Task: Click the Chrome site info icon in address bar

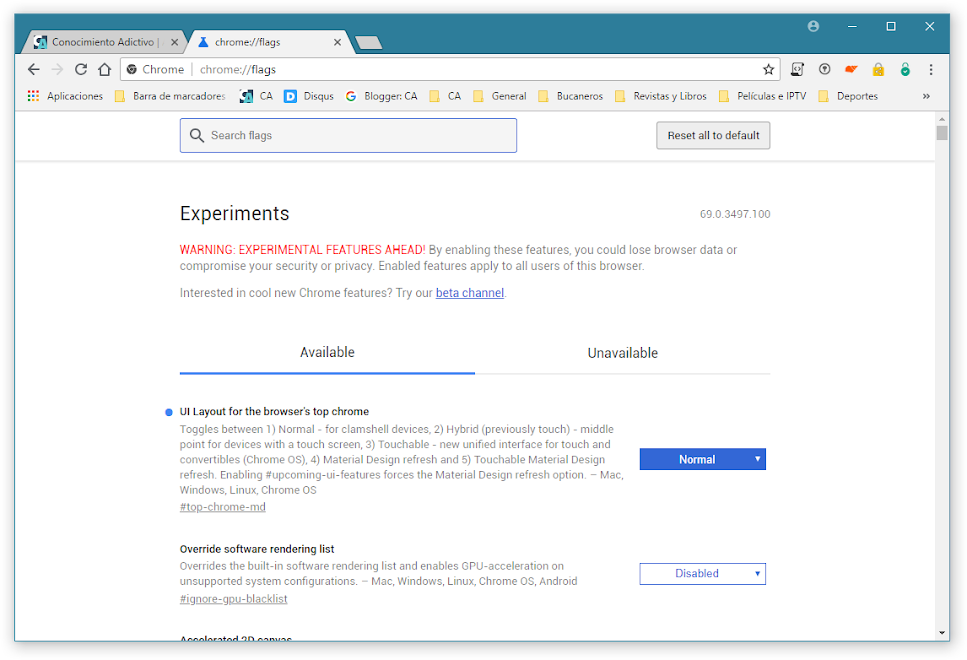Action: 131,70
